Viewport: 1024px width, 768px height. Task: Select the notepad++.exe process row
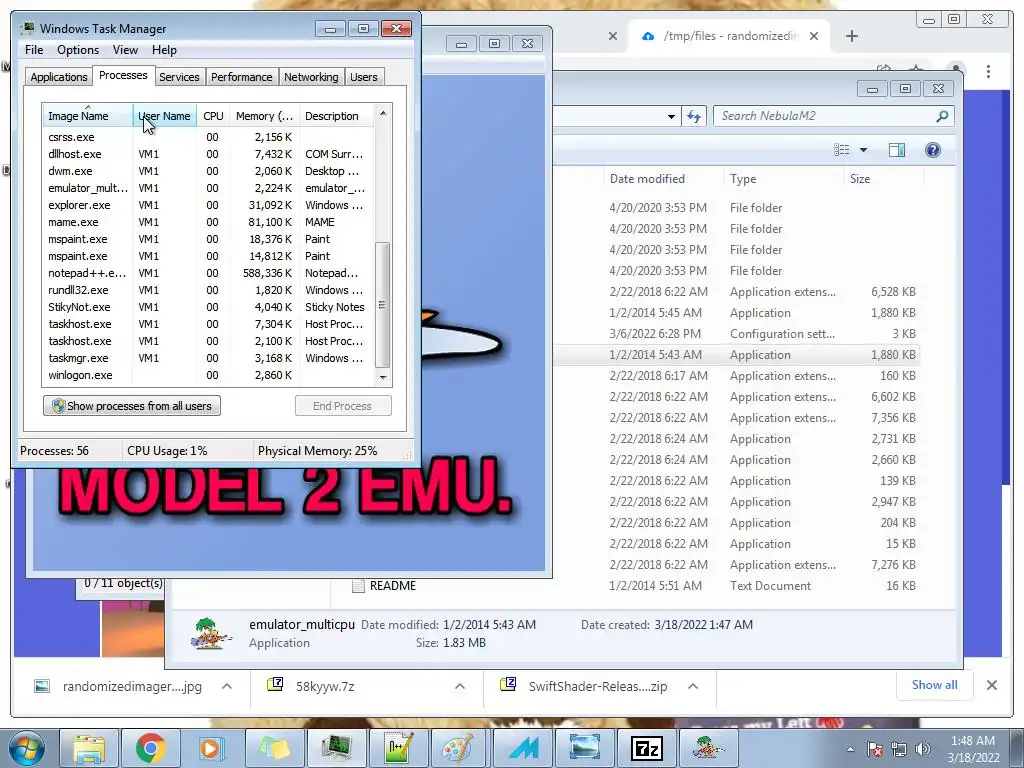[208, 273]
